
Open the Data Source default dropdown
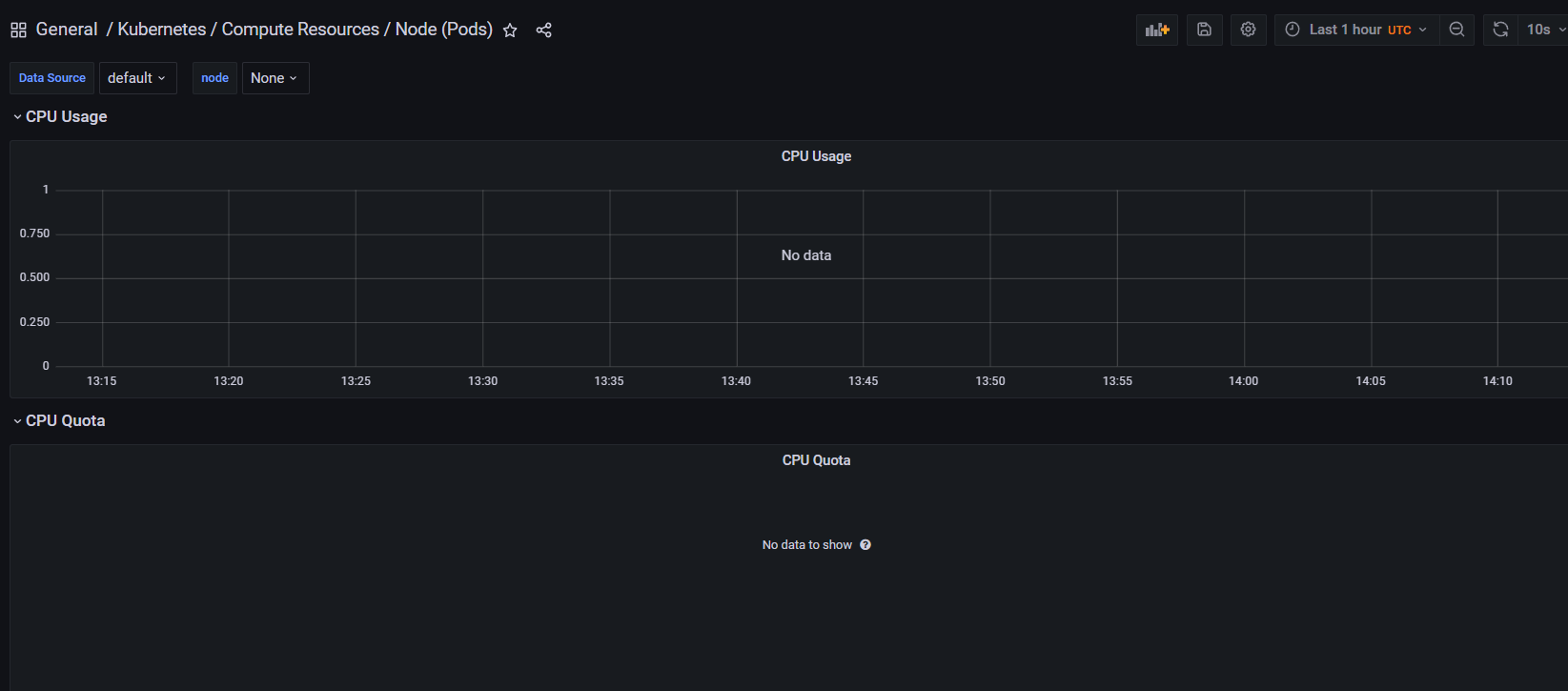click(x=137, y=78)
